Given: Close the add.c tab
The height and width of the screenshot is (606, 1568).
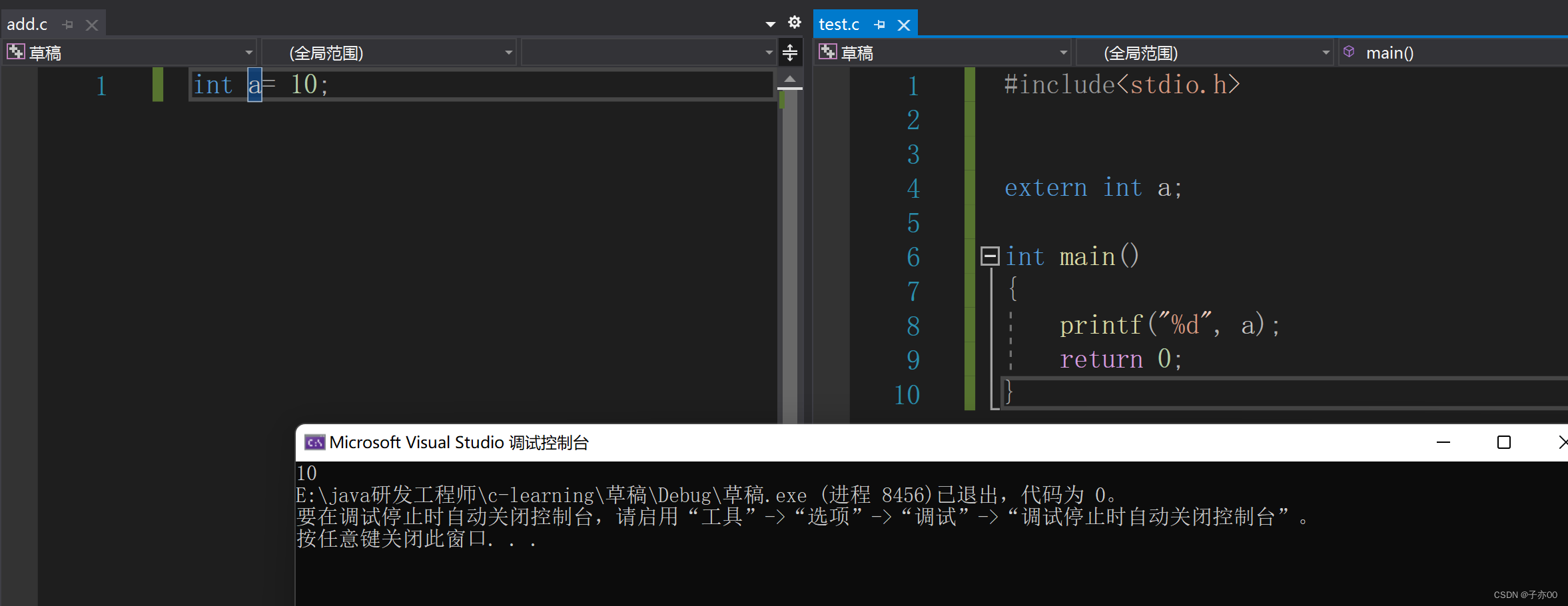Looking at the screenshot, I should [92, 25].
